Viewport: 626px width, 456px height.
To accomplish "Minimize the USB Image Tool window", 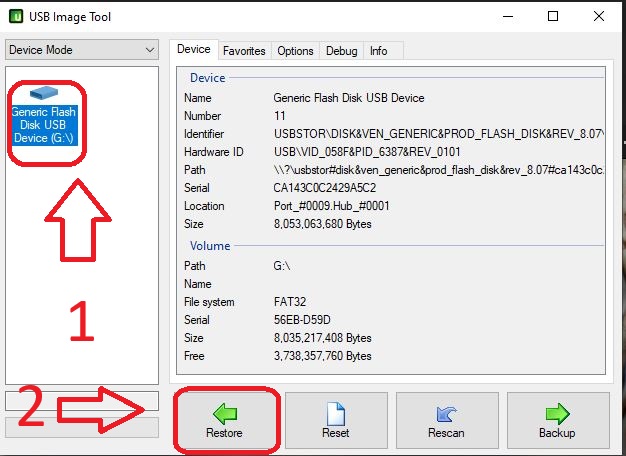I will click(508, 16).
